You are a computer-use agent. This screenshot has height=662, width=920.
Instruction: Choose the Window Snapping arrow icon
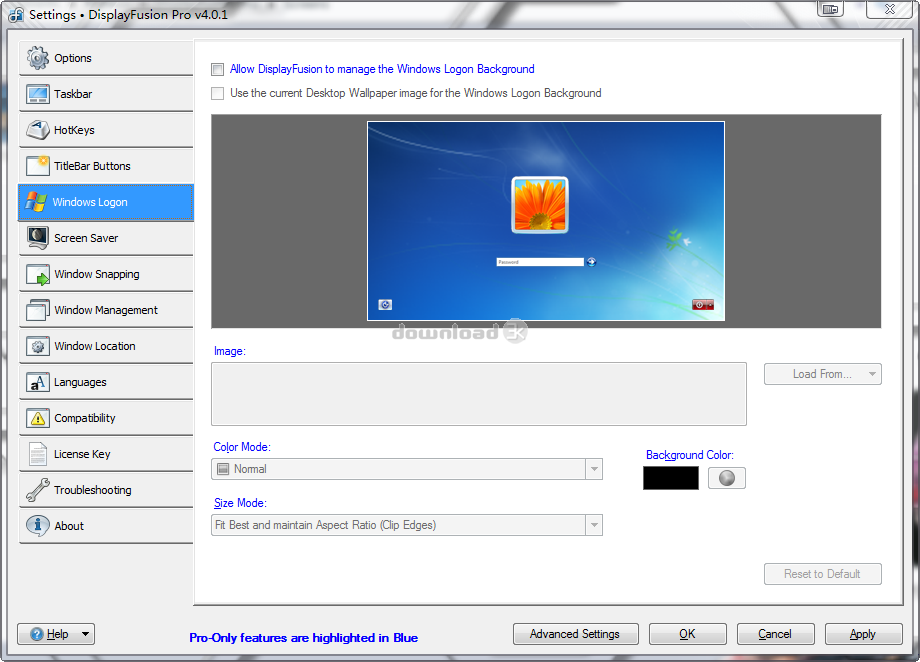point(38,274)
